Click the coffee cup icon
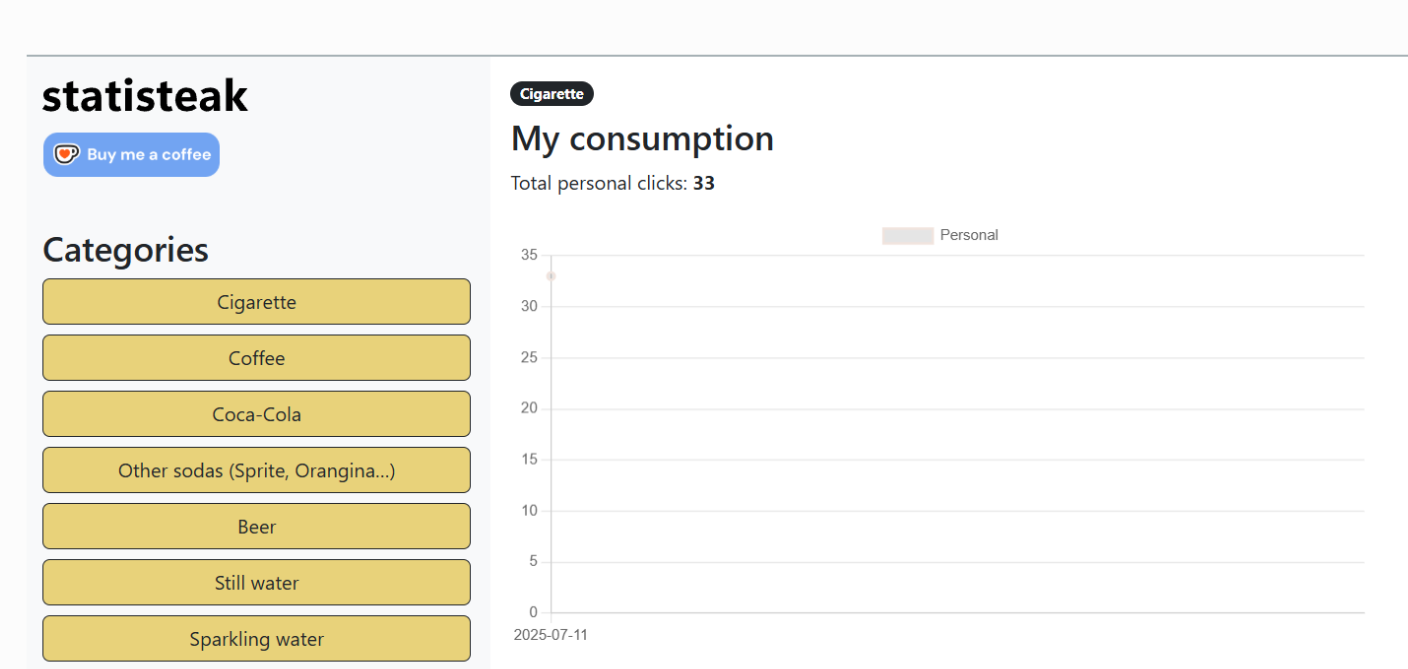The height and width of the screenshot is (669, 1408). coord(66,154)
